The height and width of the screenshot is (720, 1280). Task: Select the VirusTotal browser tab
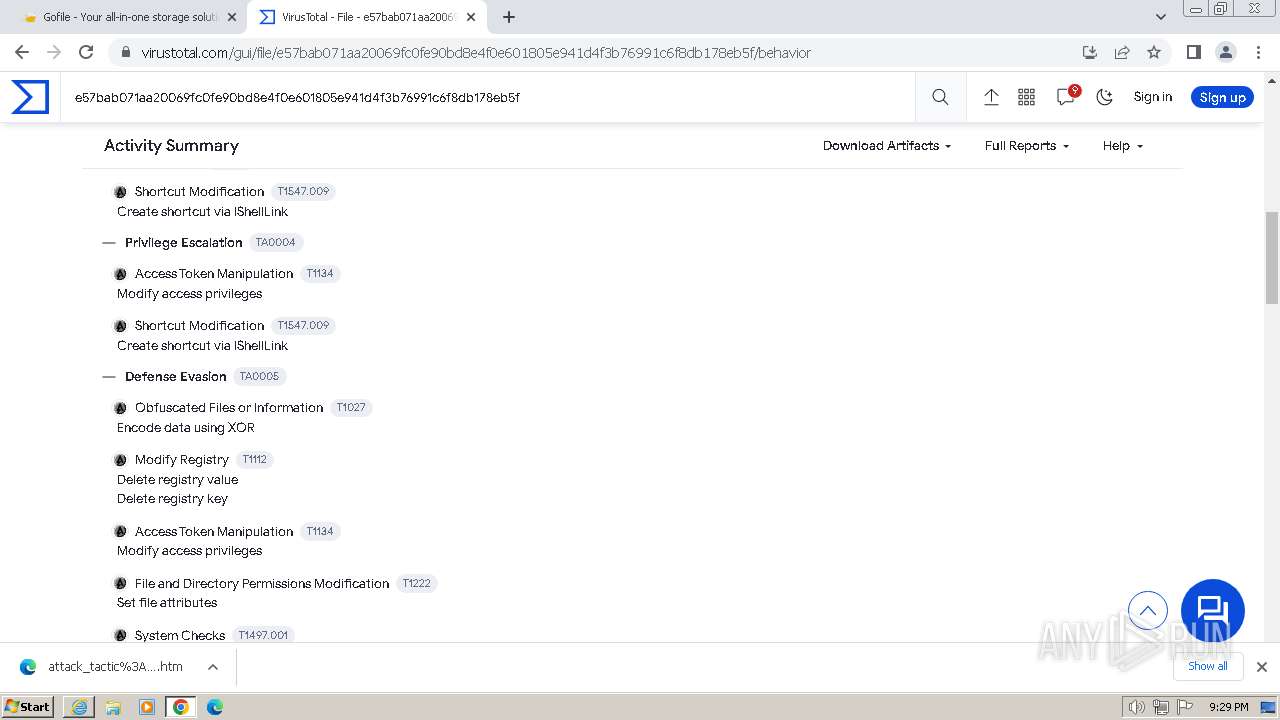click(368, 17)
